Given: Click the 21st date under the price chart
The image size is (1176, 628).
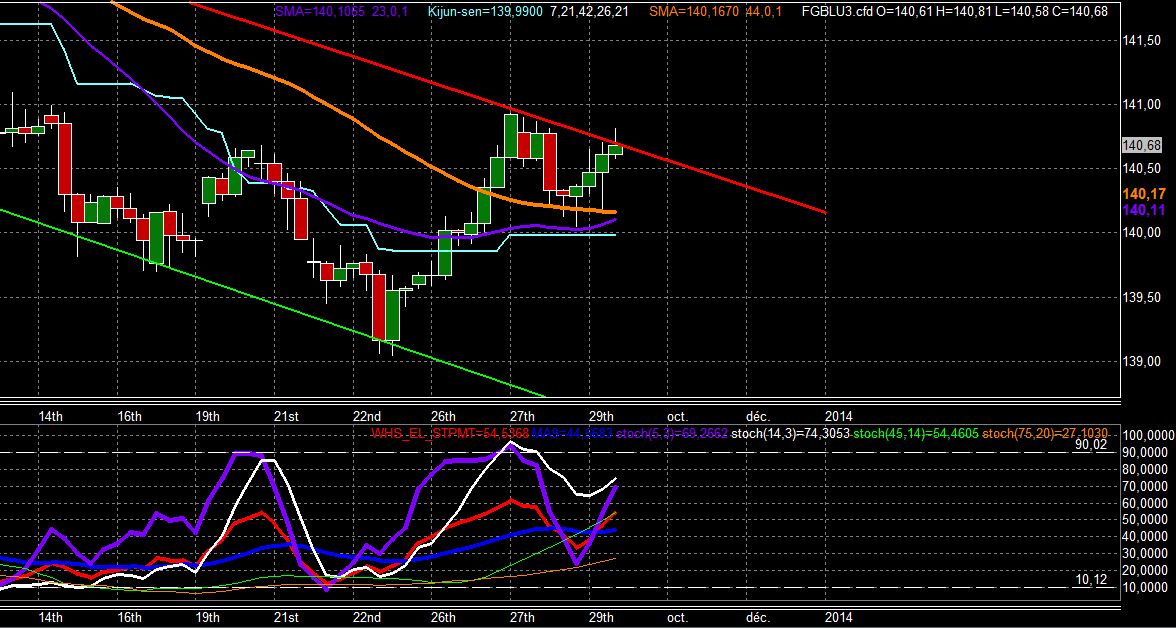Looking at the screenshot, I should coord(286,416).
